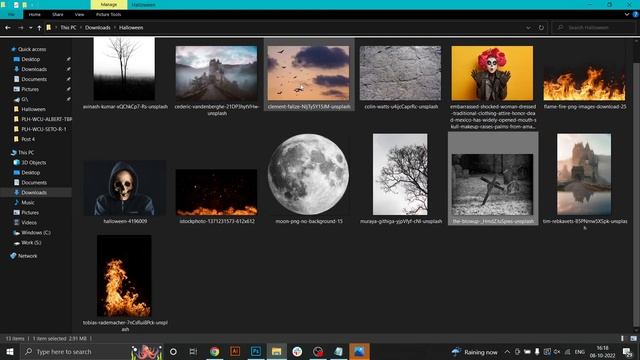Select the skull-makeup woman image
This screenshot has width=640, height=360.
pyautogui.click(x=492, y=73)
